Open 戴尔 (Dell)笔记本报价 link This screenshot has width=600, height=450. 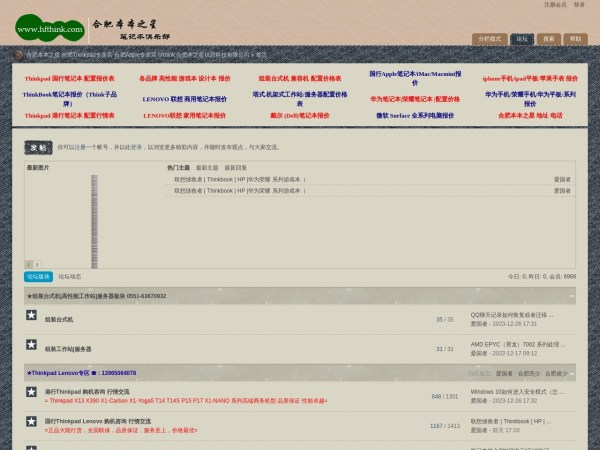click(300, 116)
